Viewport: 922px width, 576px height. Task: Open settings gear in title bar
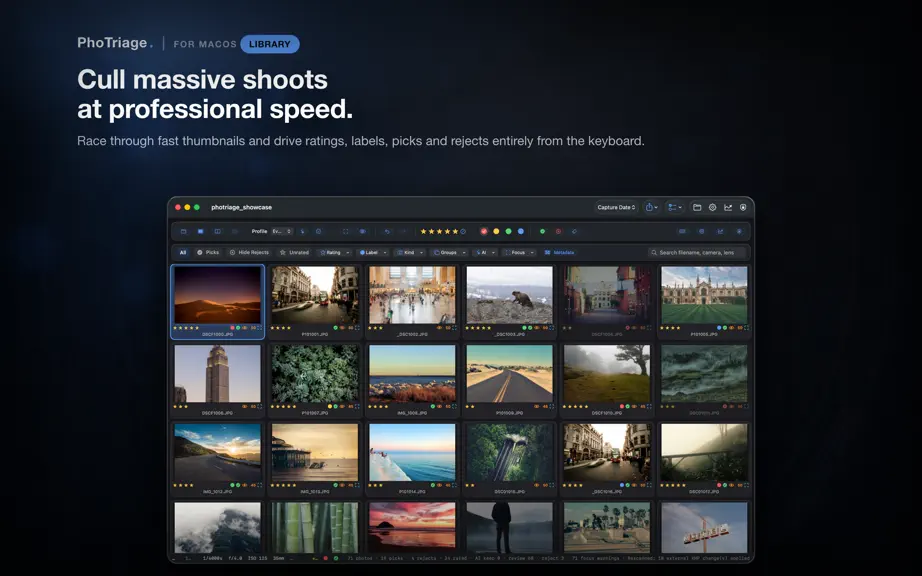tap(712, 207)
